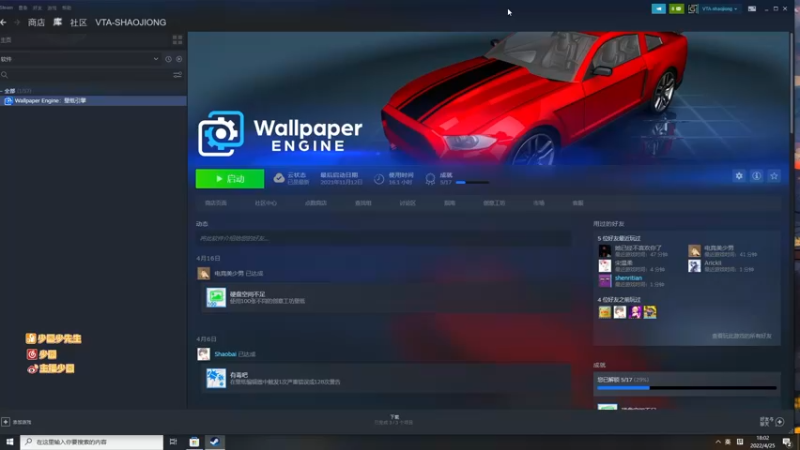View all friends who play link
This screenshot has width=800, height=450.
pyautogui.click(x=741, y=336)
